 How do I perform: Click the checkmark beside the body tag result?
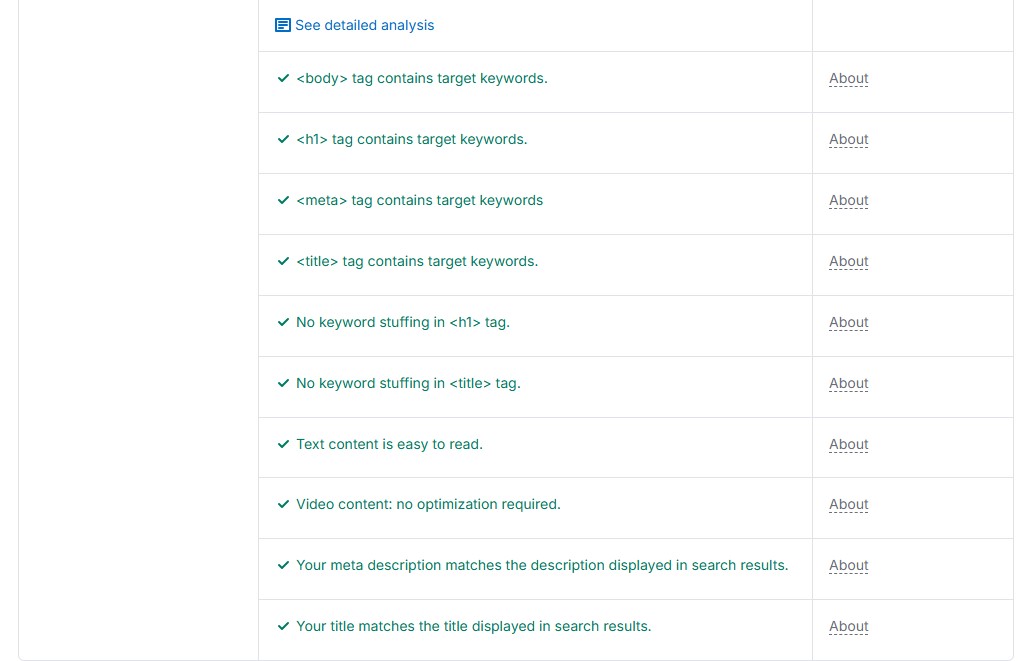[x=283, y=78]
